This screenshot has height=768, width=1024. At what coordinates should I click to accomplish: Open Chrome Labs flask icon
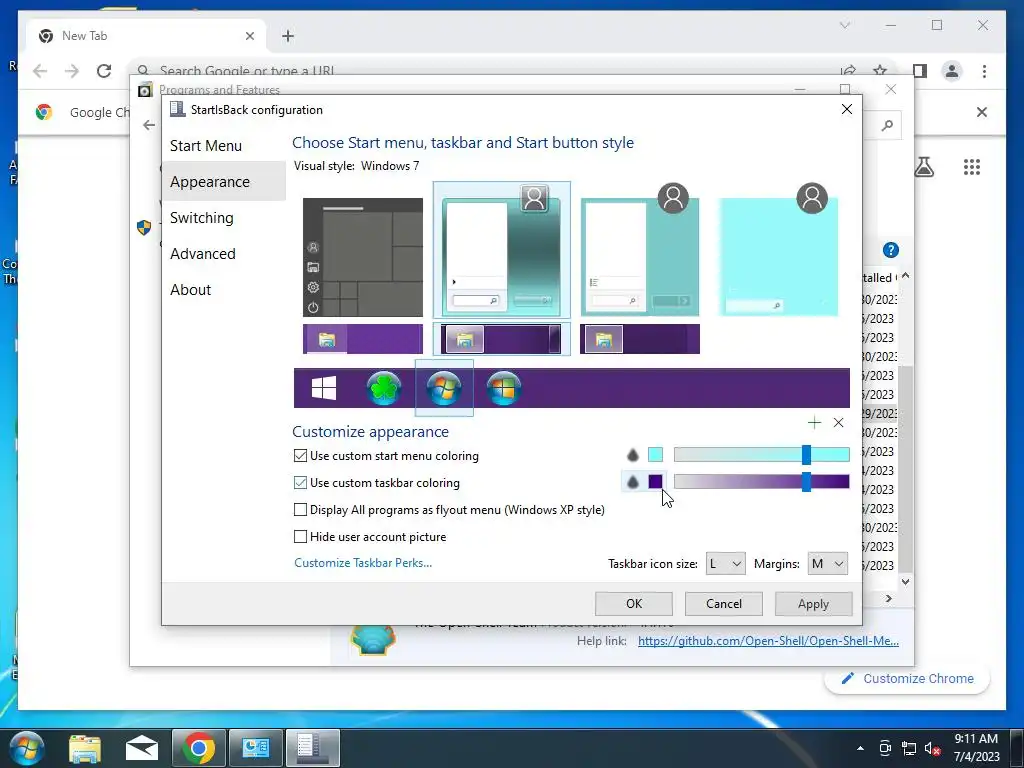[x=923, y=167]
